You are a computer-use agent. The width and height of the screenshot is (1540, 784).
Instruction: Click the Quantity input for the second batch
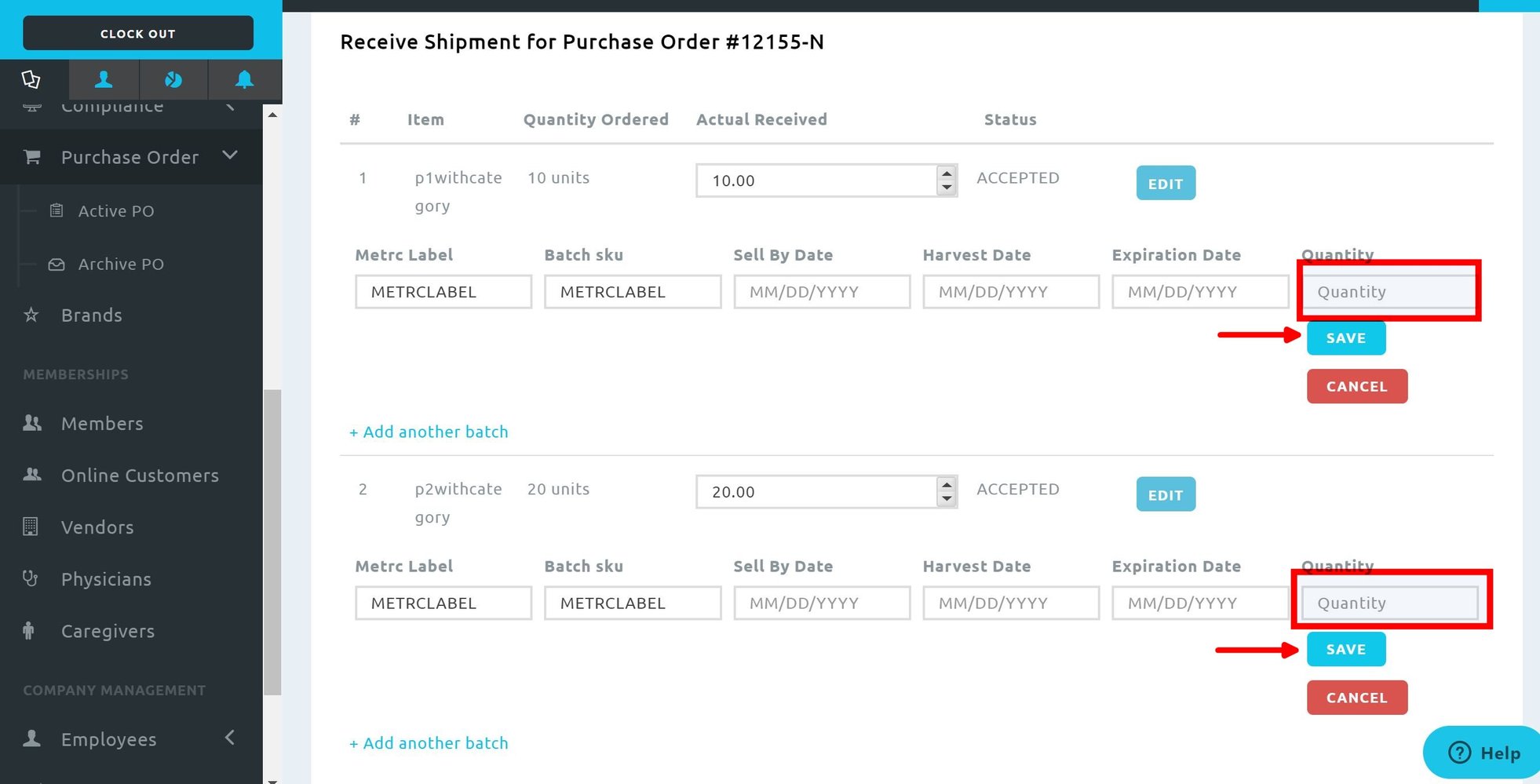[x=1388, y=603]
